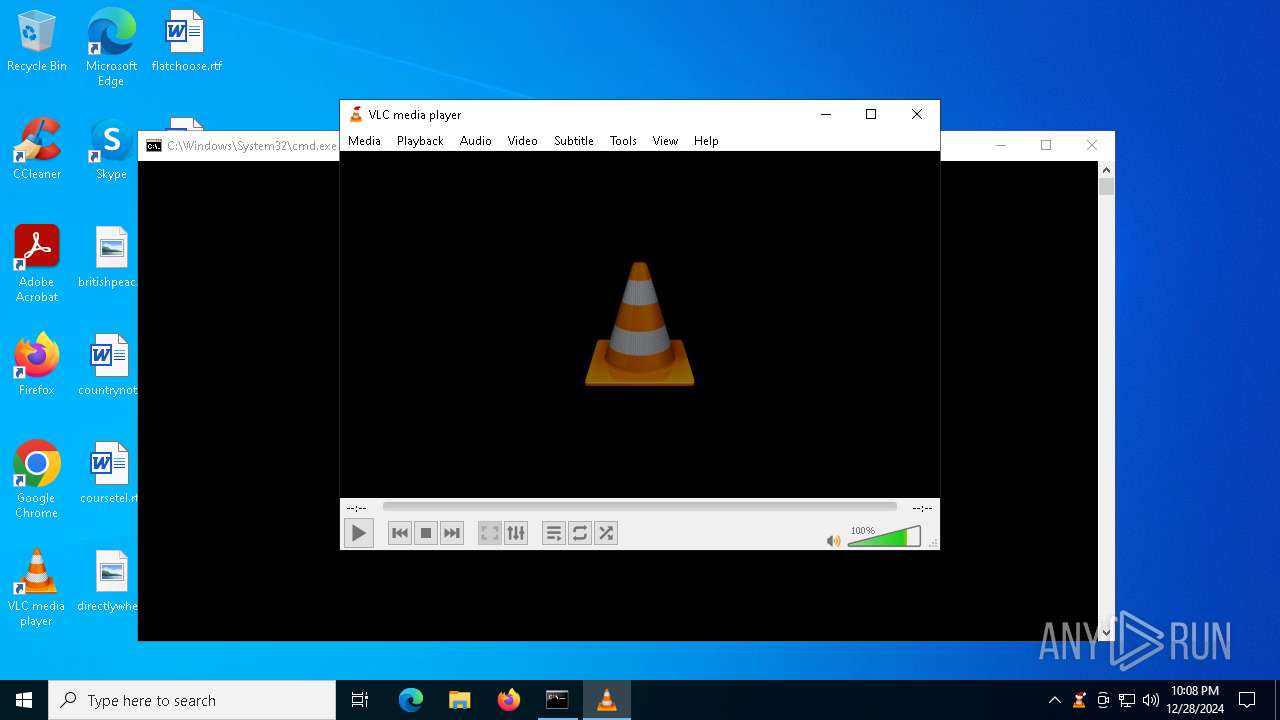The image size is (1280, 720).
Task: Click cmd.exe window scrollbar up arrow
Action: pos(1106,170)
